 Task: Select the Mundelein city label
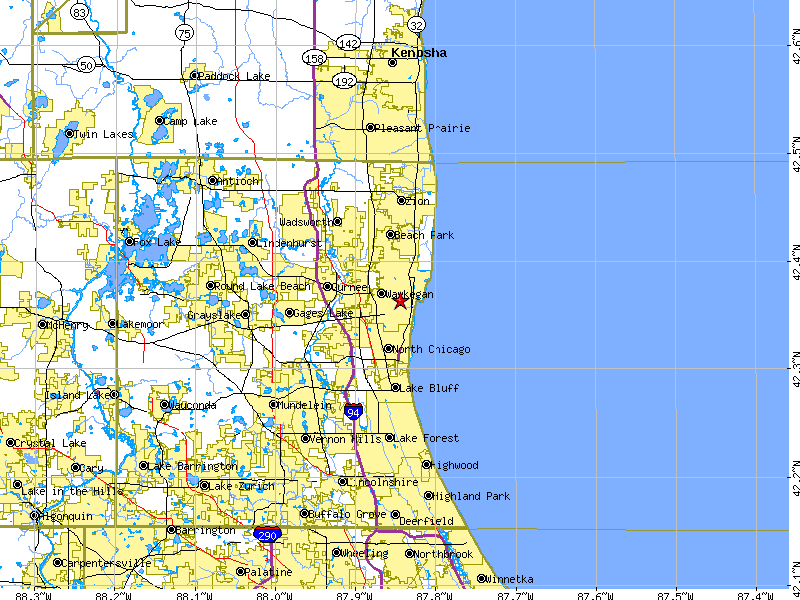coord(306,405)
